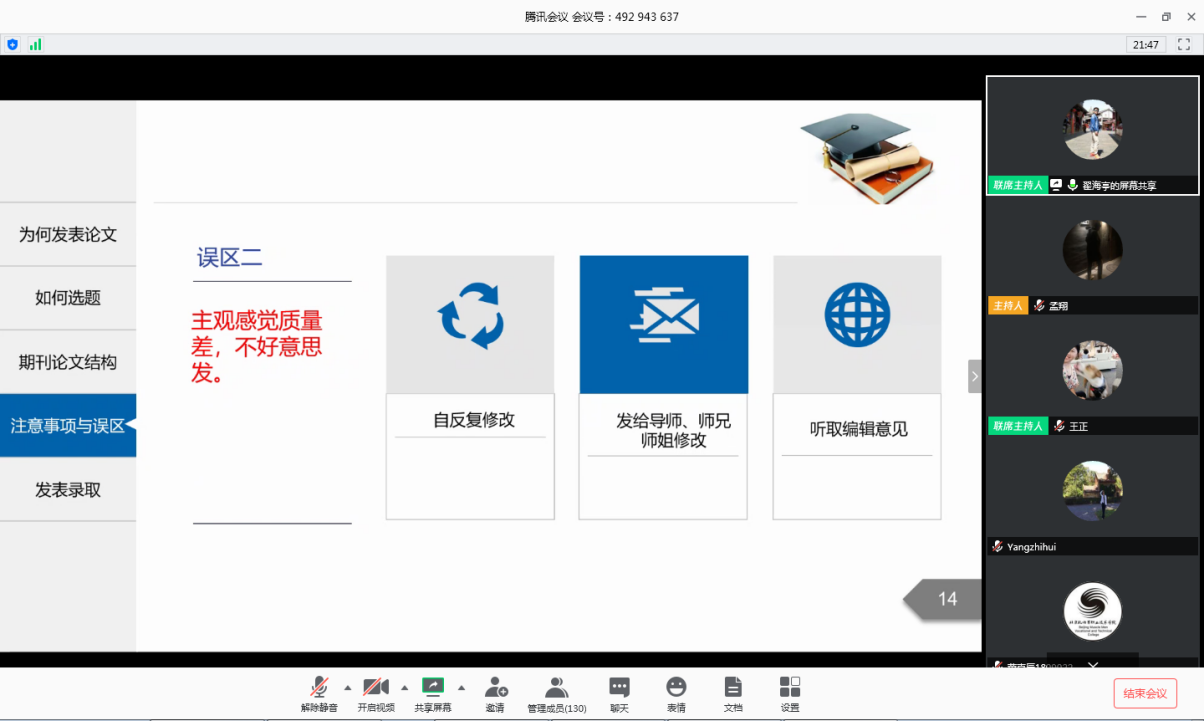Viewport: 1204px width, 721px height.
Task: Collapse the participant video panel with the chevron
Action: [974, 376]
